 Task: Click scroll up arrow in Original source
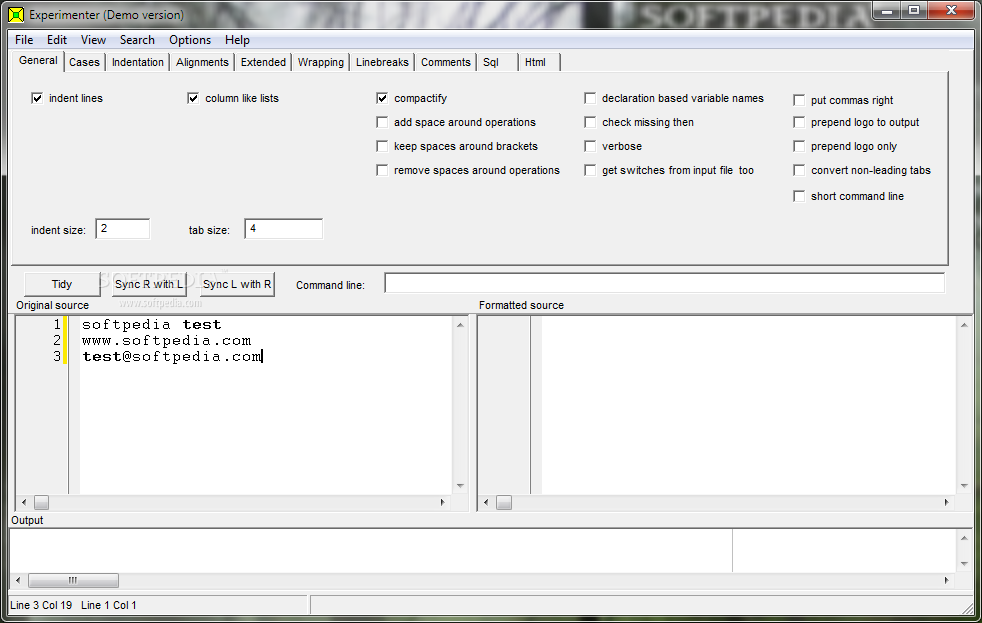[x=460, y=325]
